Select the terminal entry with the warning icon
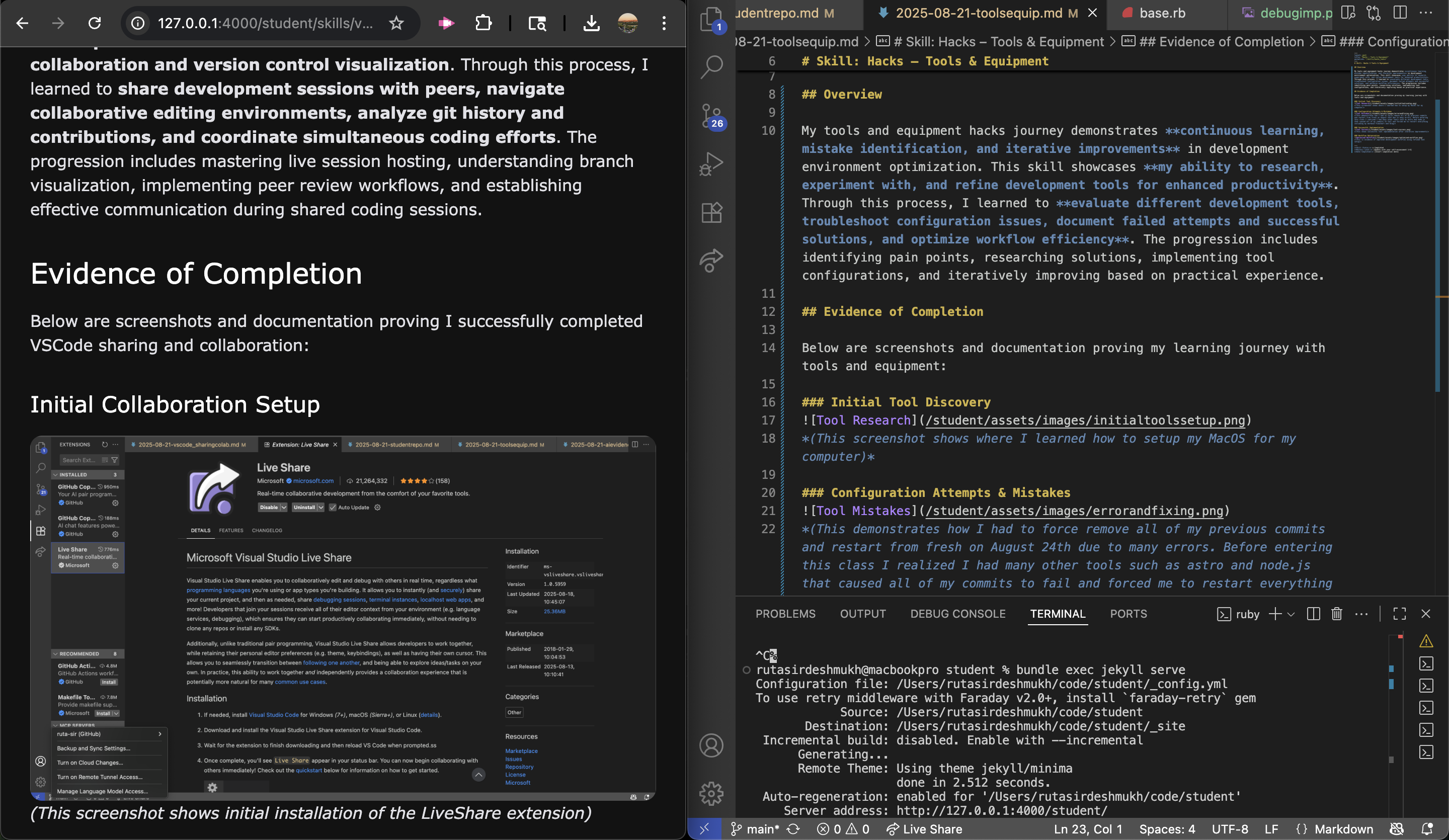 tap(1426, 641)
